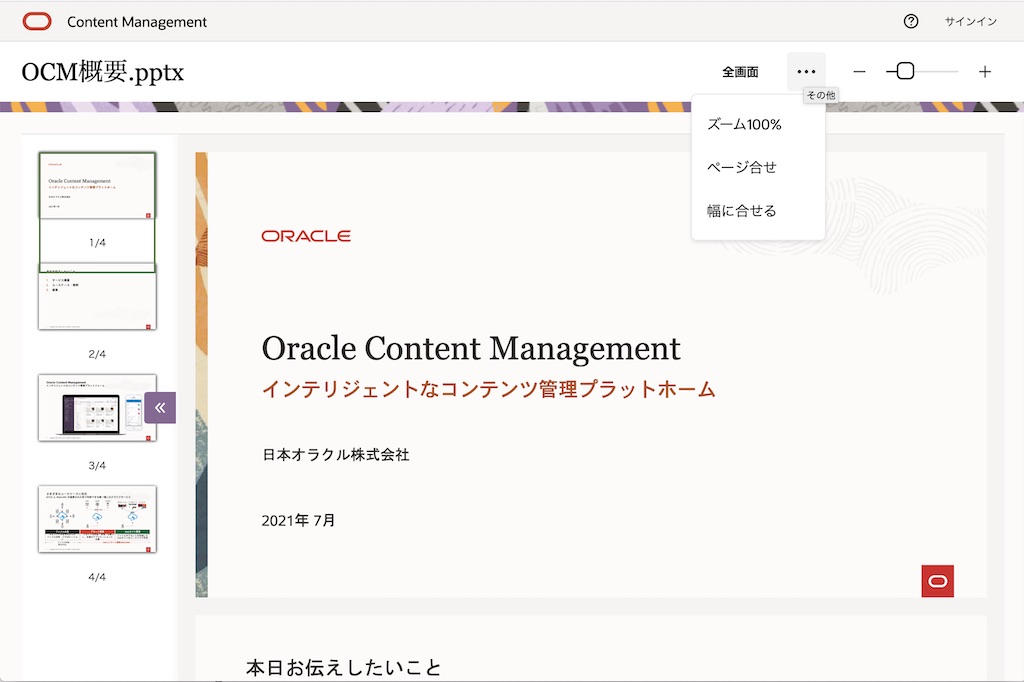Click the zoom in plus icon
Image resolution: width=1024 pixels, height=682 pixels.
(x=985, y=72)
